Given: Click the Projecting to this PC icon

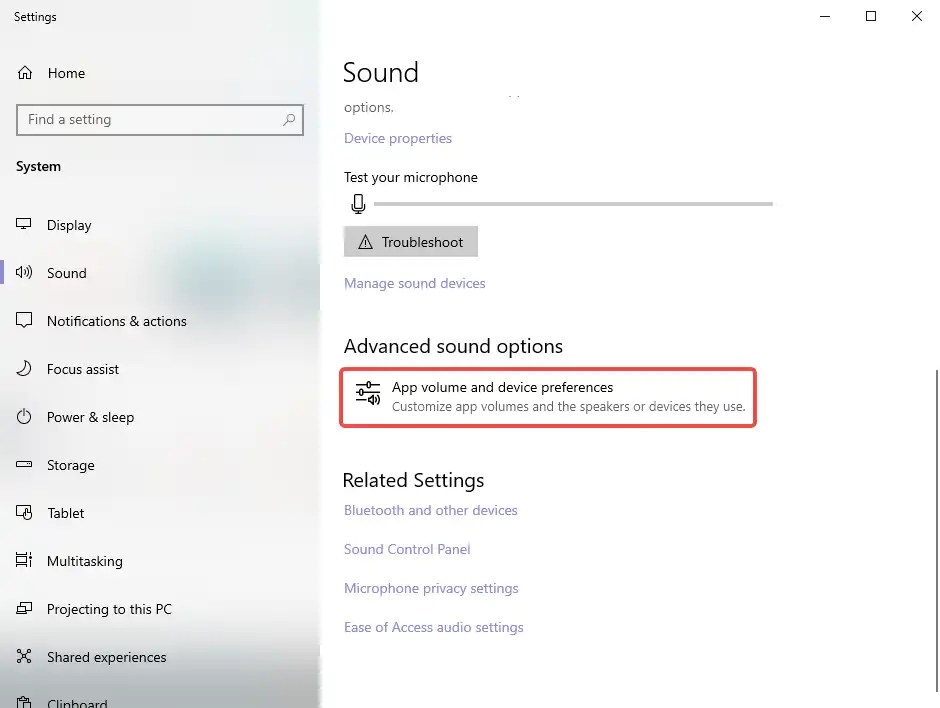Looking at the screenshot, I should [x=23, y=609].
